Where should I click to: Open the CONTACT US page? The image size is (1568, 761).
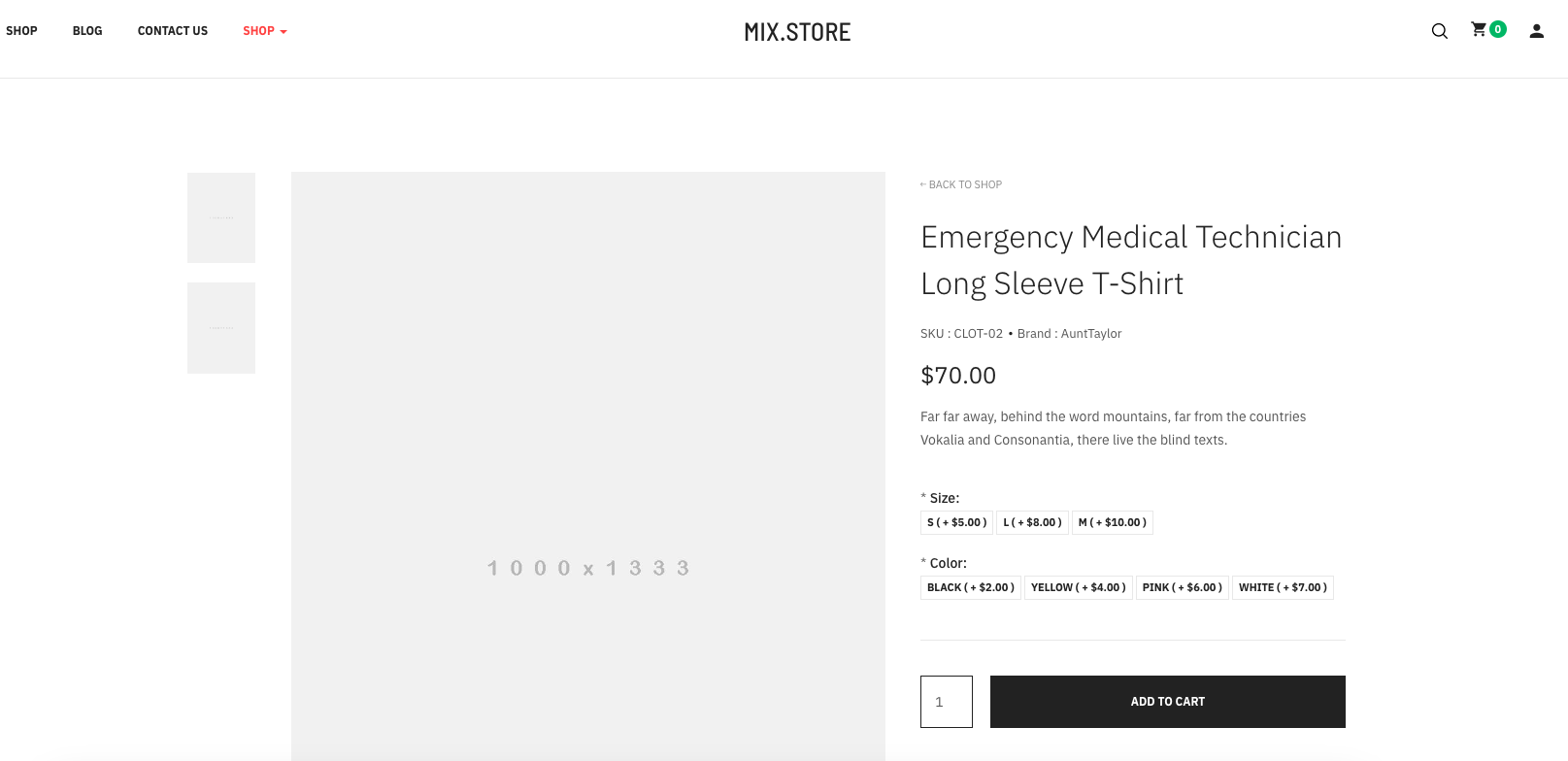[x=173, y=31]
